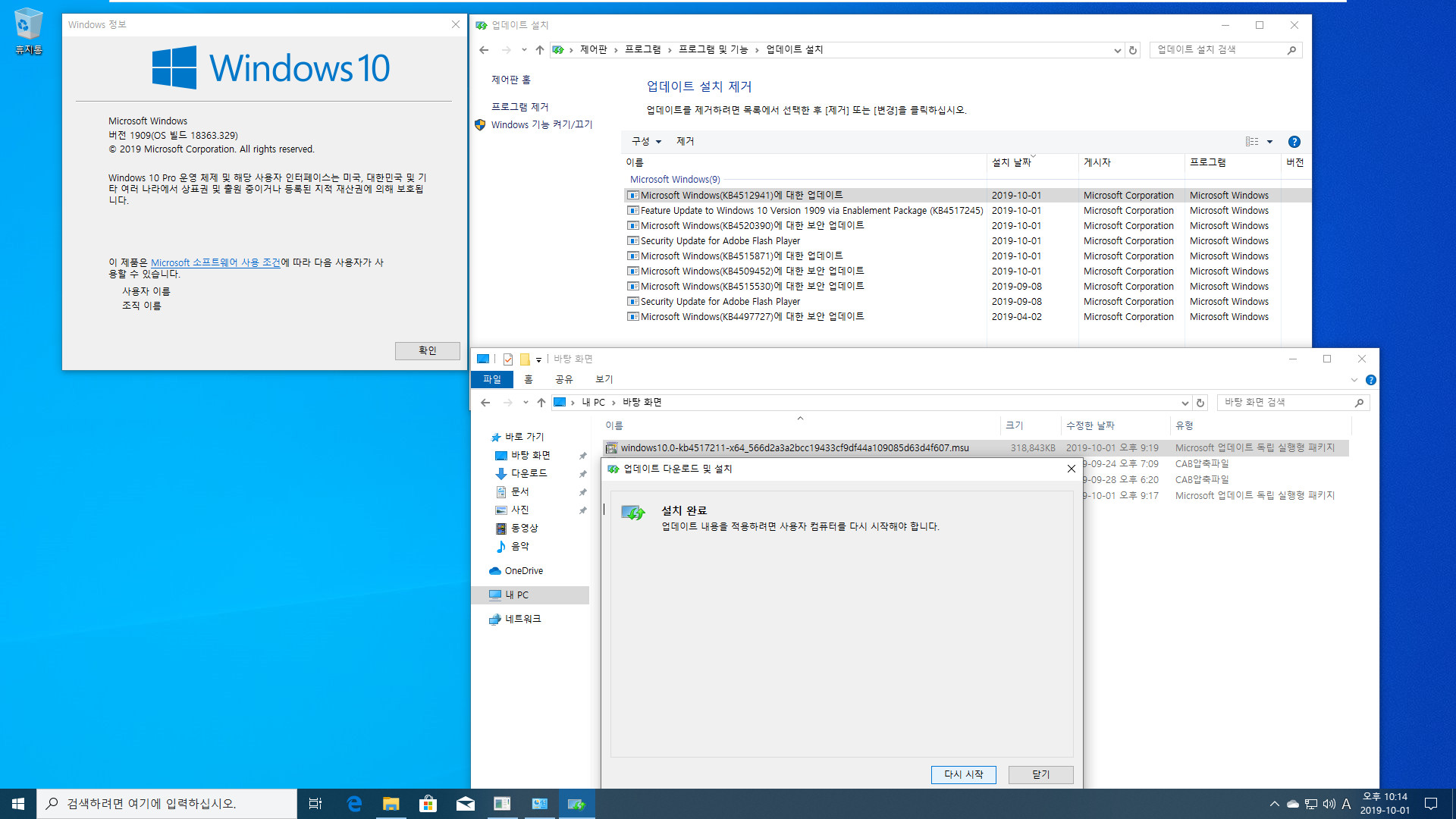The image size is (1456, 819).
Task: Click the 바탕 화면 검색 box
Action: coord(1294,403)
